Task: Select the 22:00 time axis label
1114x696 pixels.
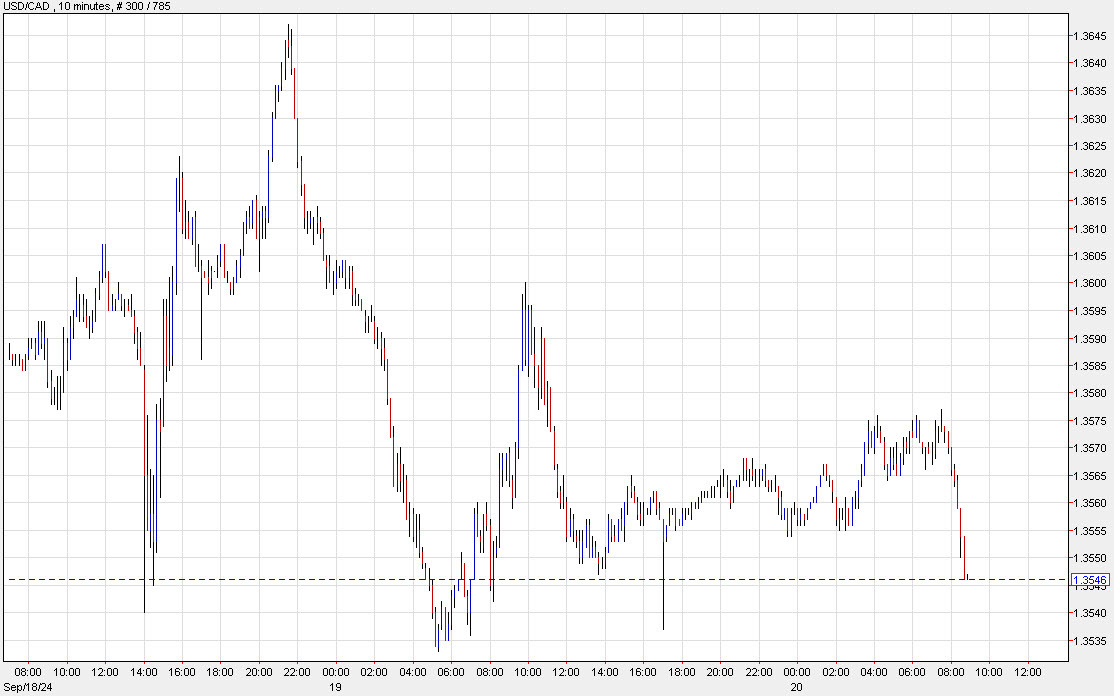Action: point(295,672)
